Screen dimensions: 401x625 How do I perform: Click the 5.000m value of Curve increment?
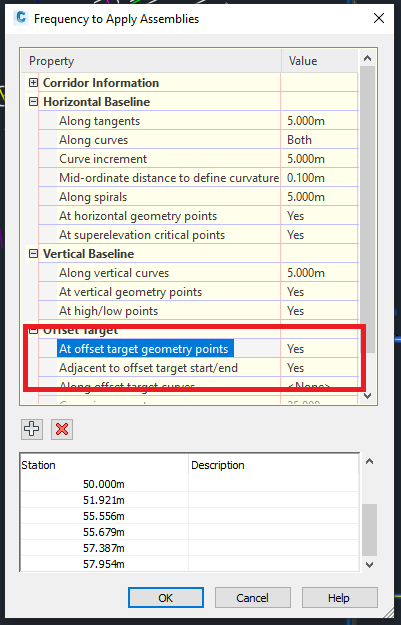coord(306,159)
